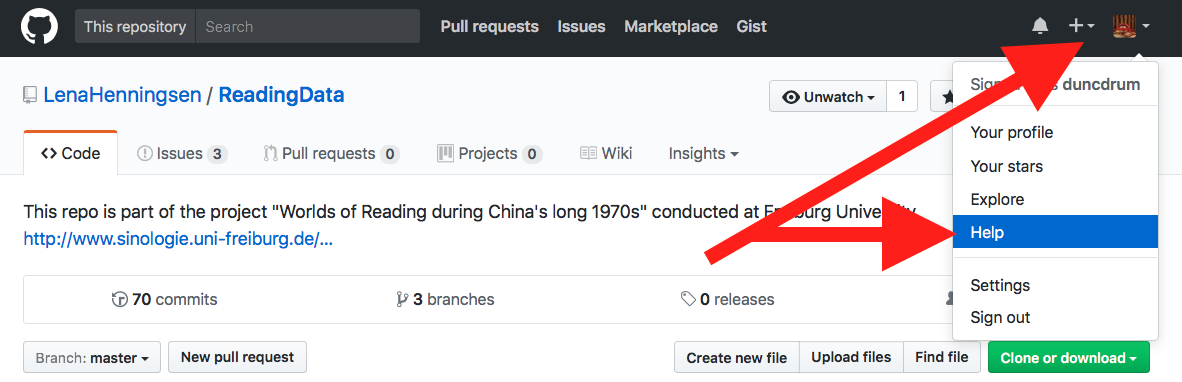1182x382 pixels.
Task: Switch to the Projects tab
Action: point(489,154)
